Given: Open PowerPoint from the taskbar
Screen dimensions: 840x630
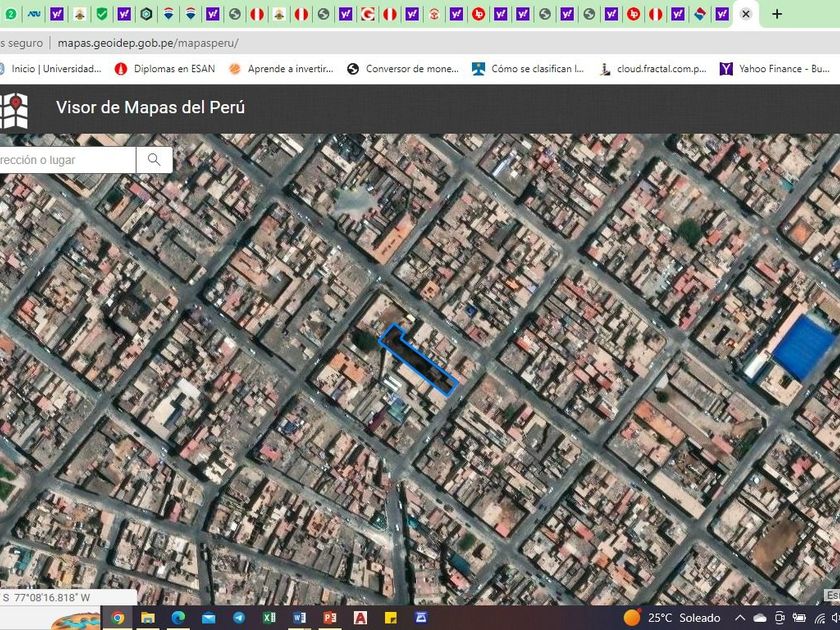Looking at the screenshot, I should [330, 618].
